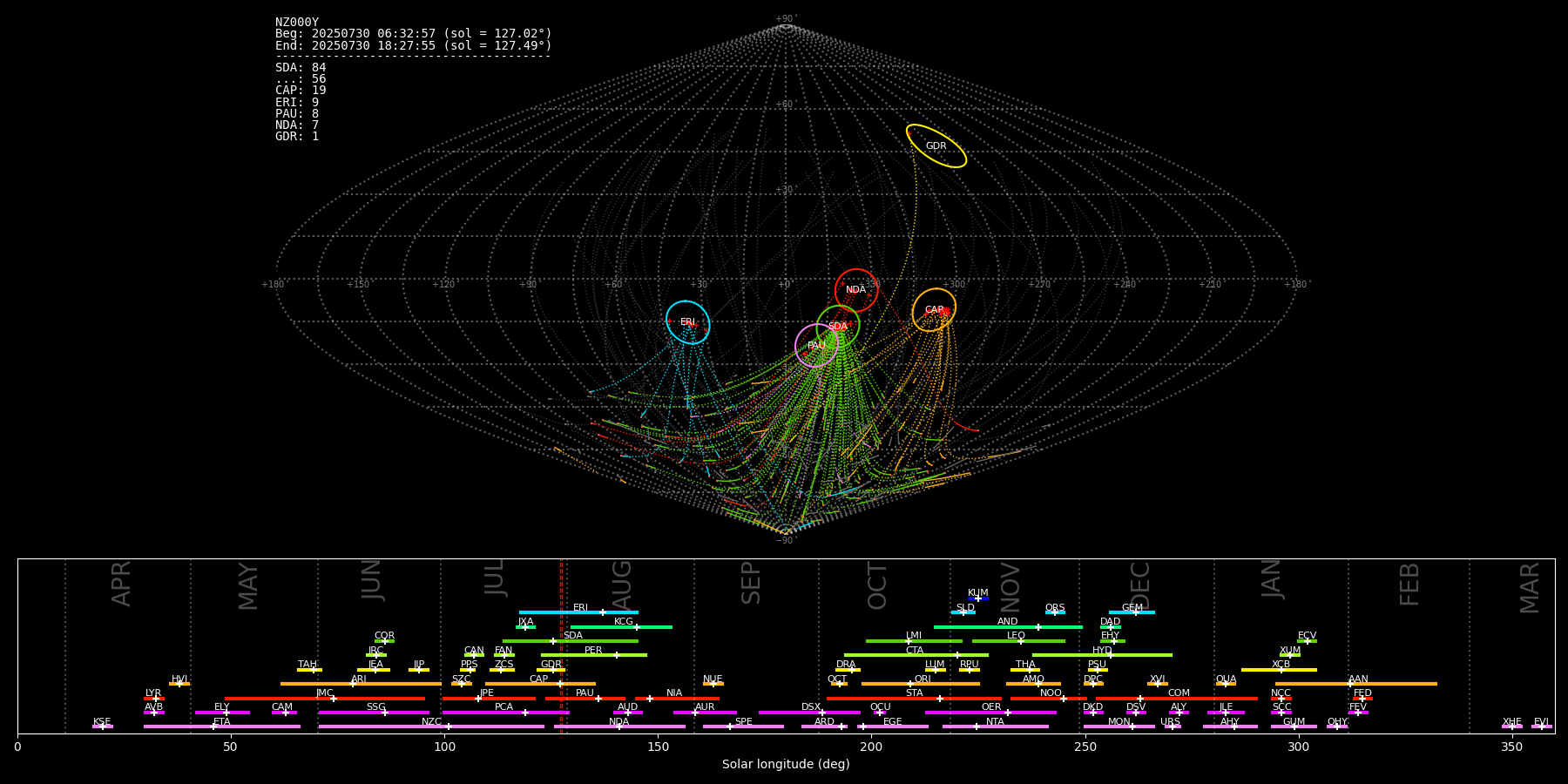Click the +90 pole label on map

[785, 19]
